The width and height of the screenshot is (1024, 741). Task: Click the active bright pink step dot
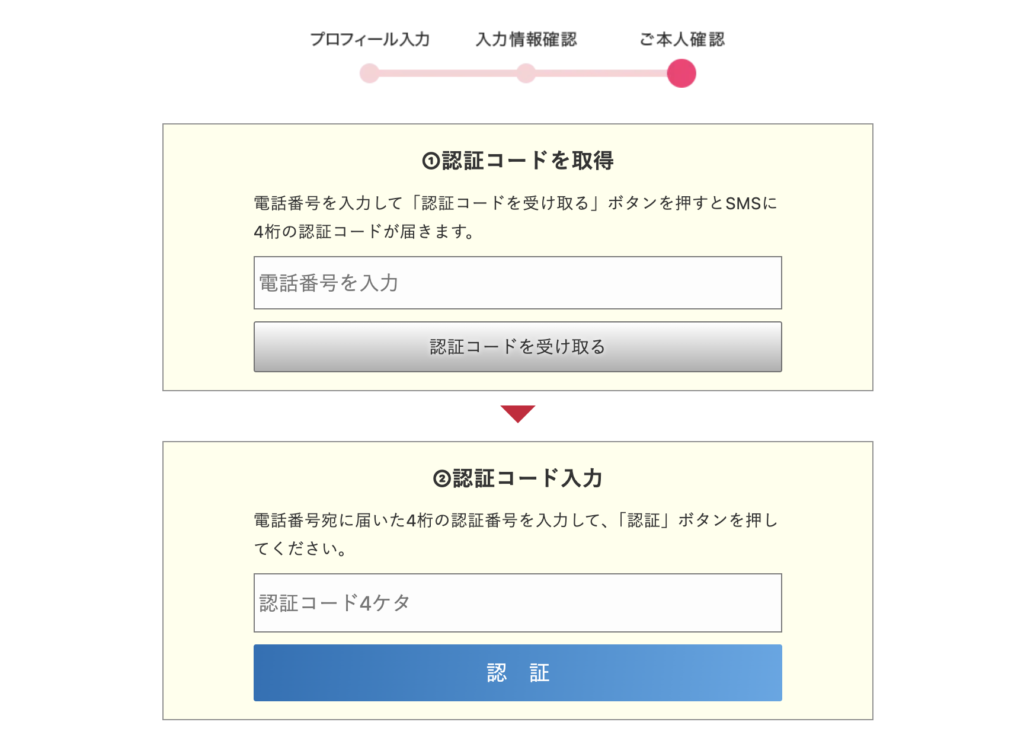(x=681, y=73)
